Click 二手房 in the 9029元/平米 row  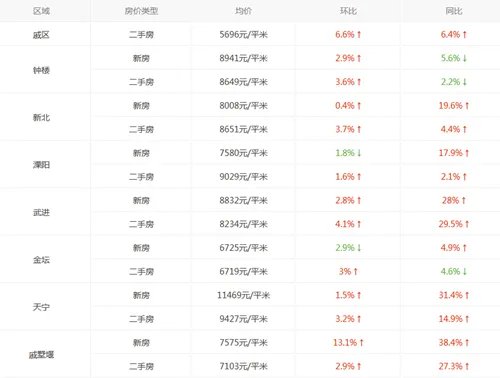141,176
